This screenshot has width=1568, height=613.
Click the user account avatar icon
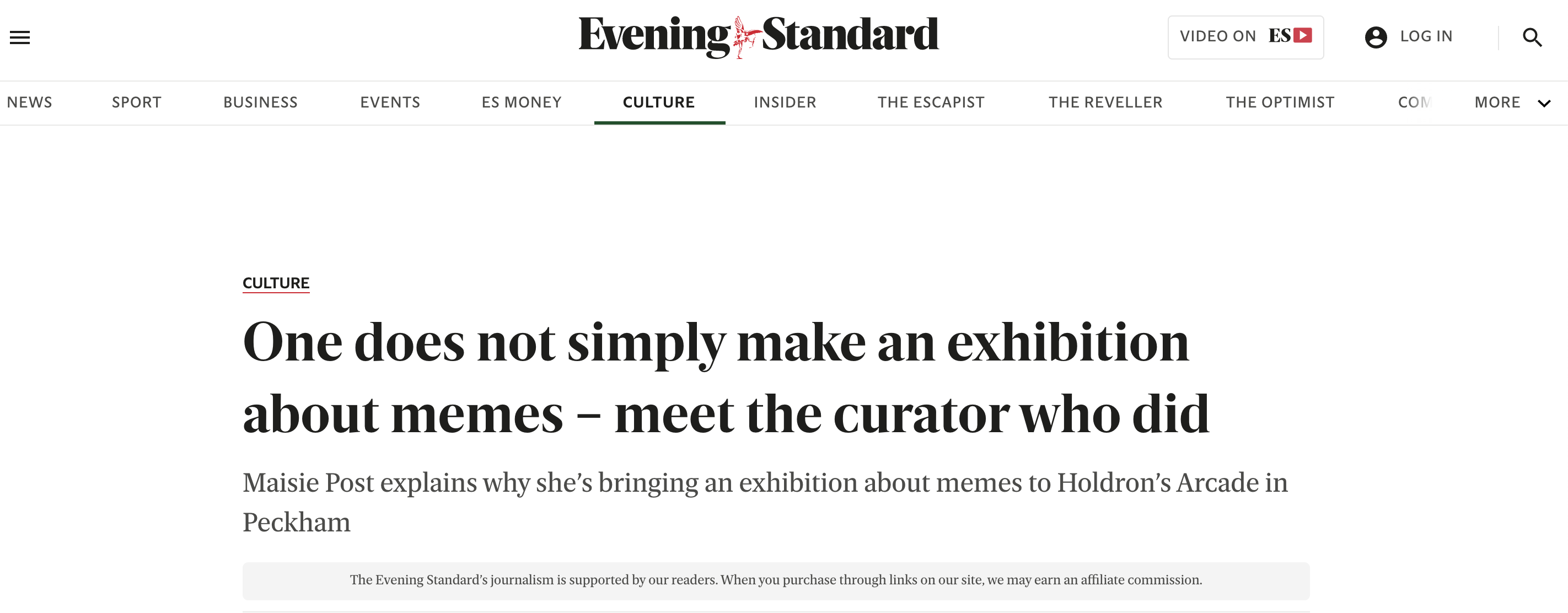pyautogui.click(x=1375, y=37)
